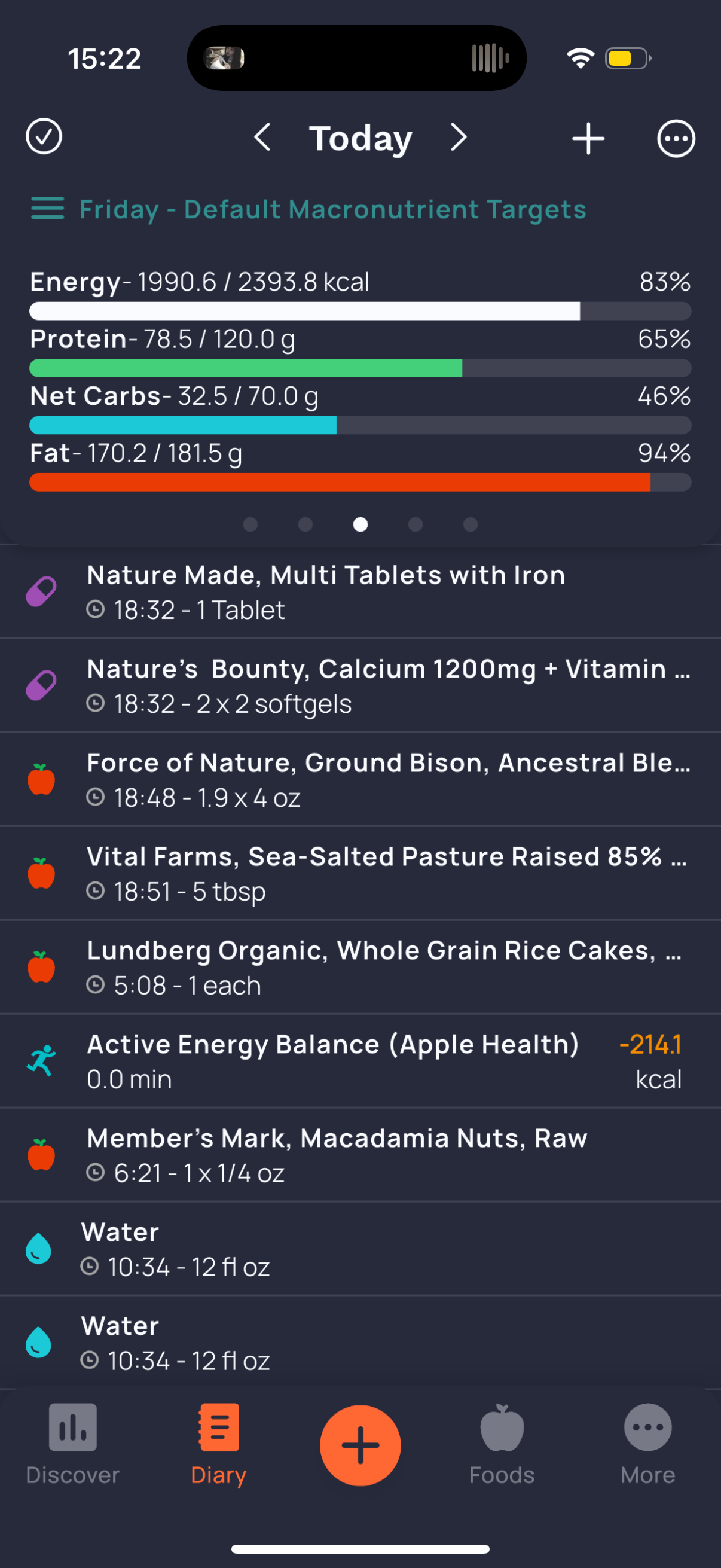Open the circled three-dots options menu at top
The height and width of the screenshot is (1568, 721).
[x=676, y=138]
